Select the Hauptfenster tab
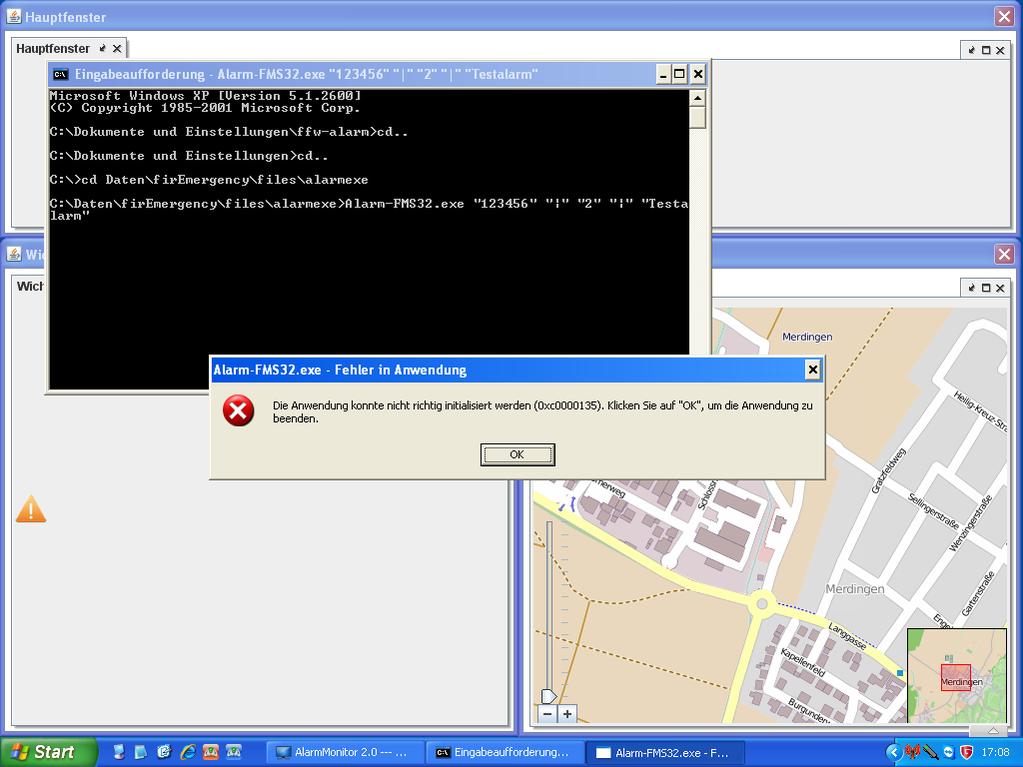This screenshot has height=767, width=1023. coord(53,48)
